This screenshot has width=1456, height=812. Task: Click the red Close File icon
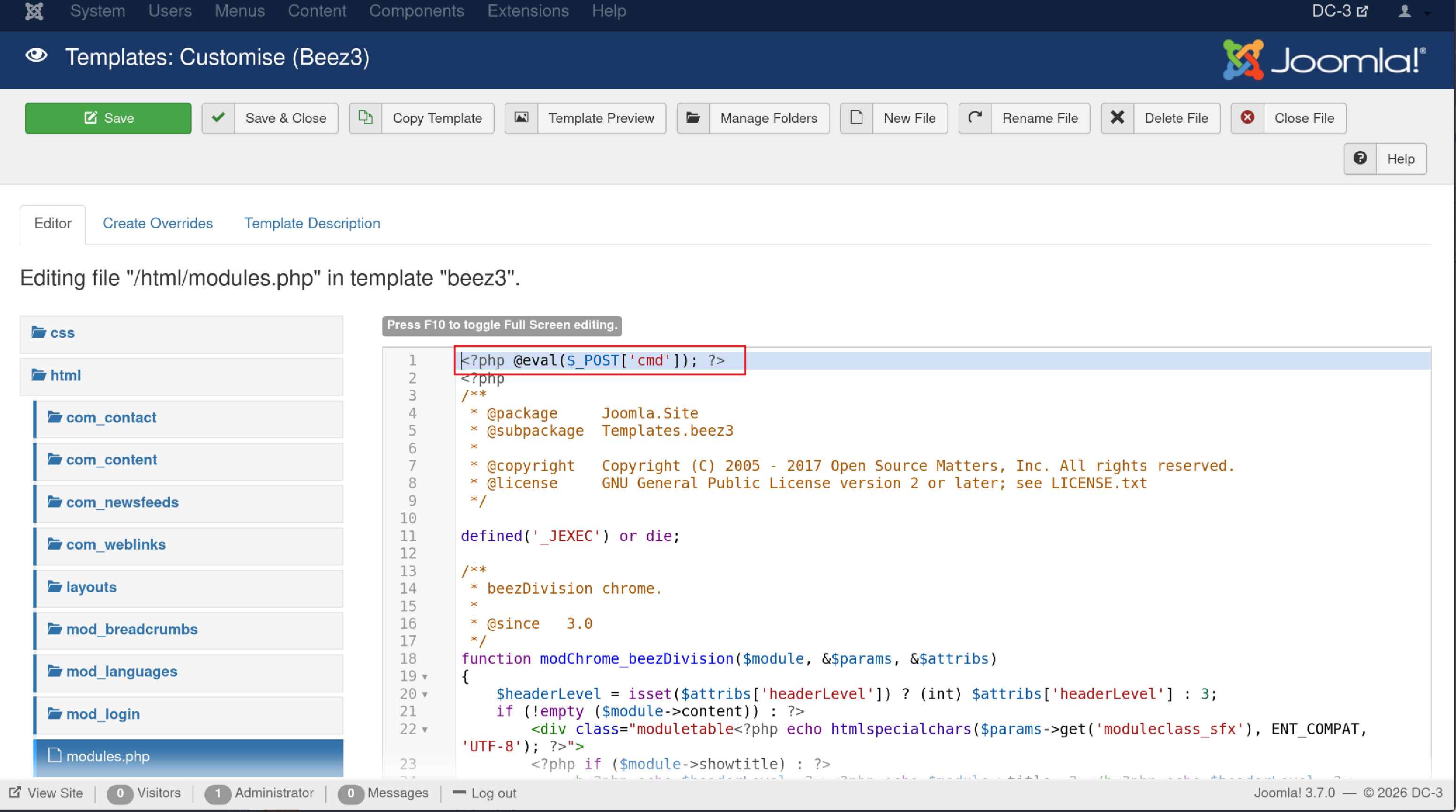(1247, 118)
